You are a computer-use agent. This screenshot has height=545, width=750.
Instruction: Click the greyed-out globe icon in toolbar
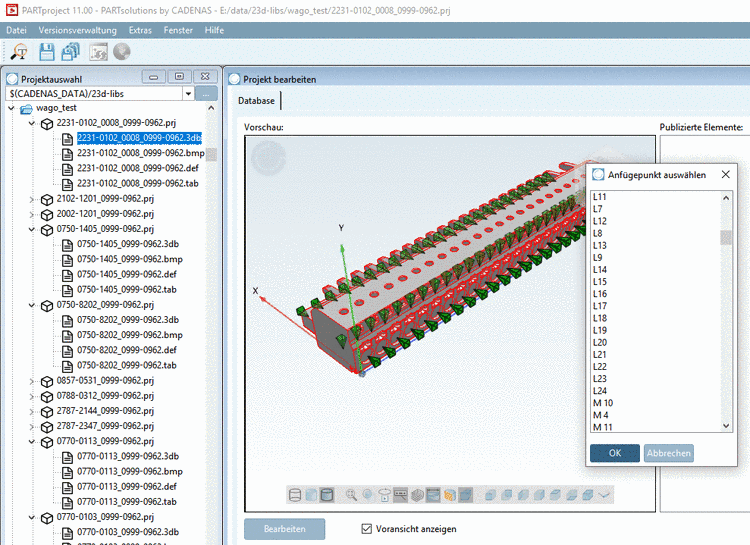(122, 52)
